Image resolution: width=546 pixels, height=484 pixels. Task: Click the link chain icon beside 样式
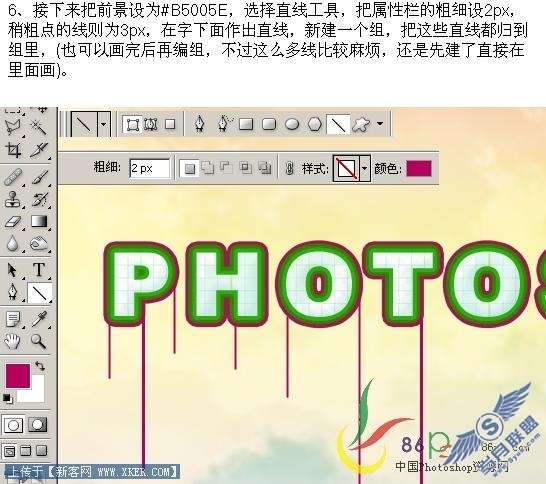[x=290, y=169]
